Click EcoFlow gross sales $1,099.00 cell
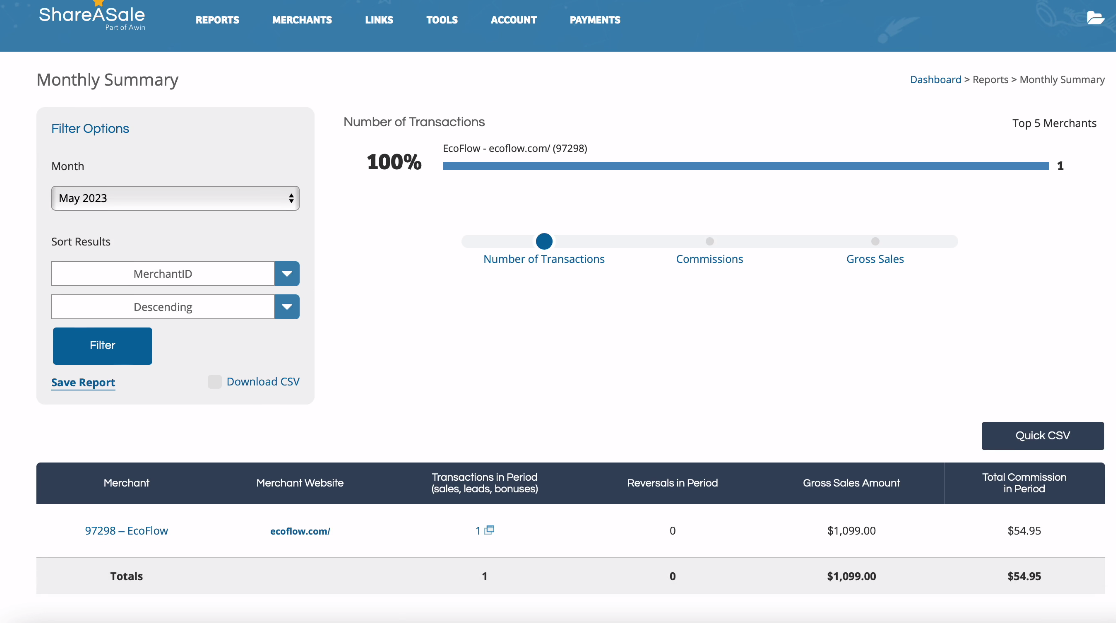The height and width of the screenshot is (623, 1116). tap(851, 530)
